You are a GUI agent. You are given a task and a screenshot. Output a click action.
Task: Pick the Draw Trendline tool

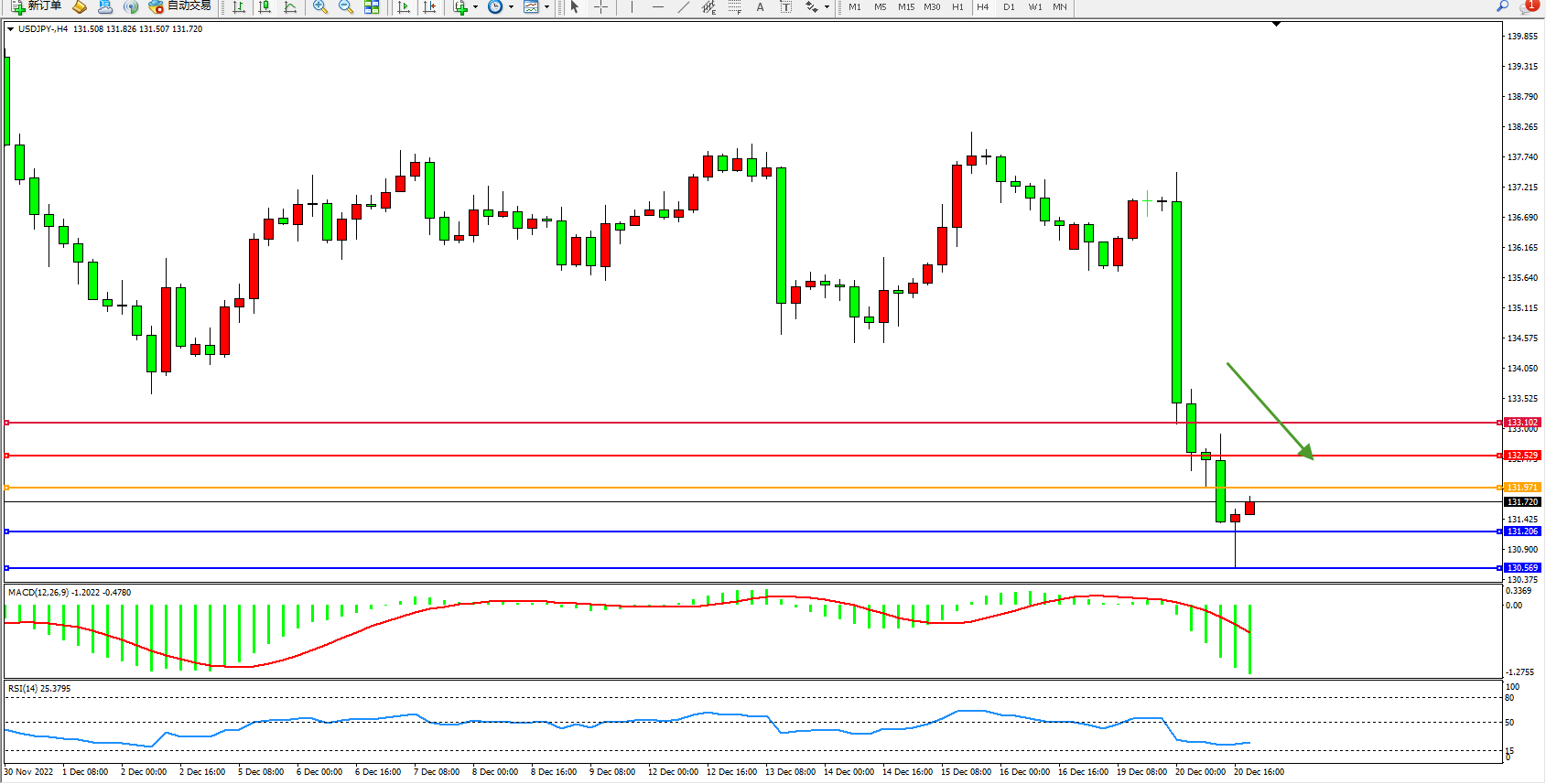point(683,6)
